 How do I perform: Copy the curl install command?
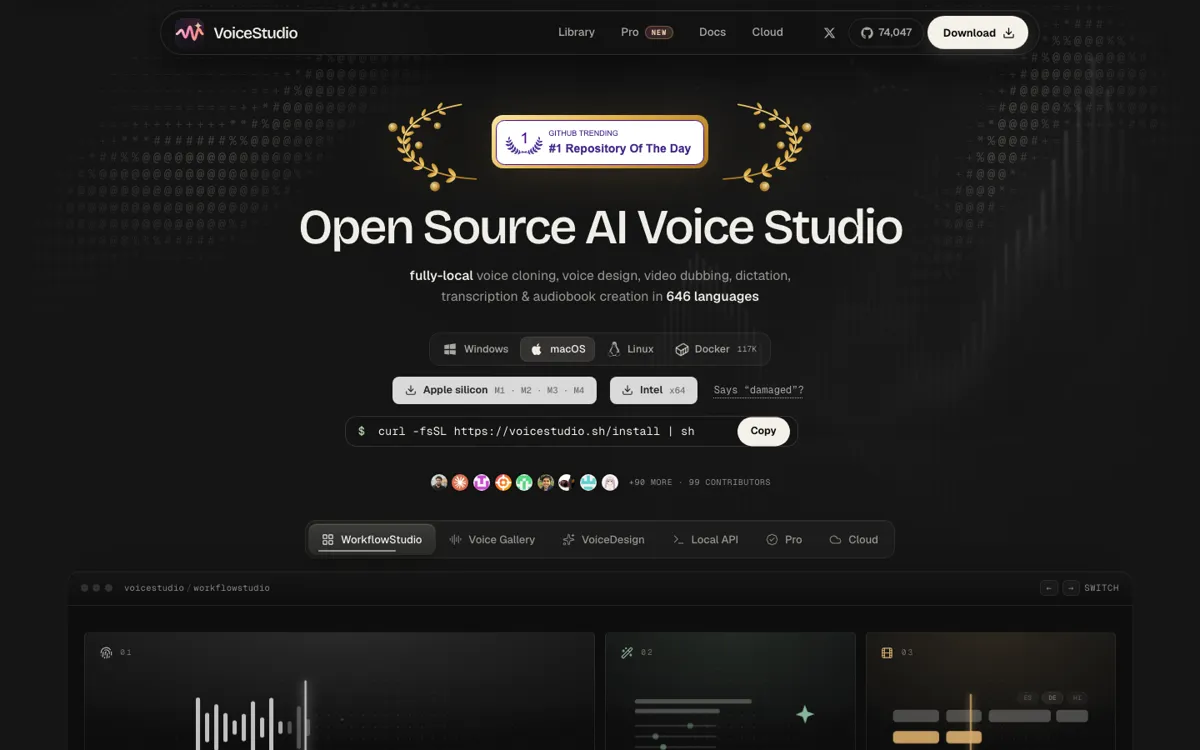(763, 431)
